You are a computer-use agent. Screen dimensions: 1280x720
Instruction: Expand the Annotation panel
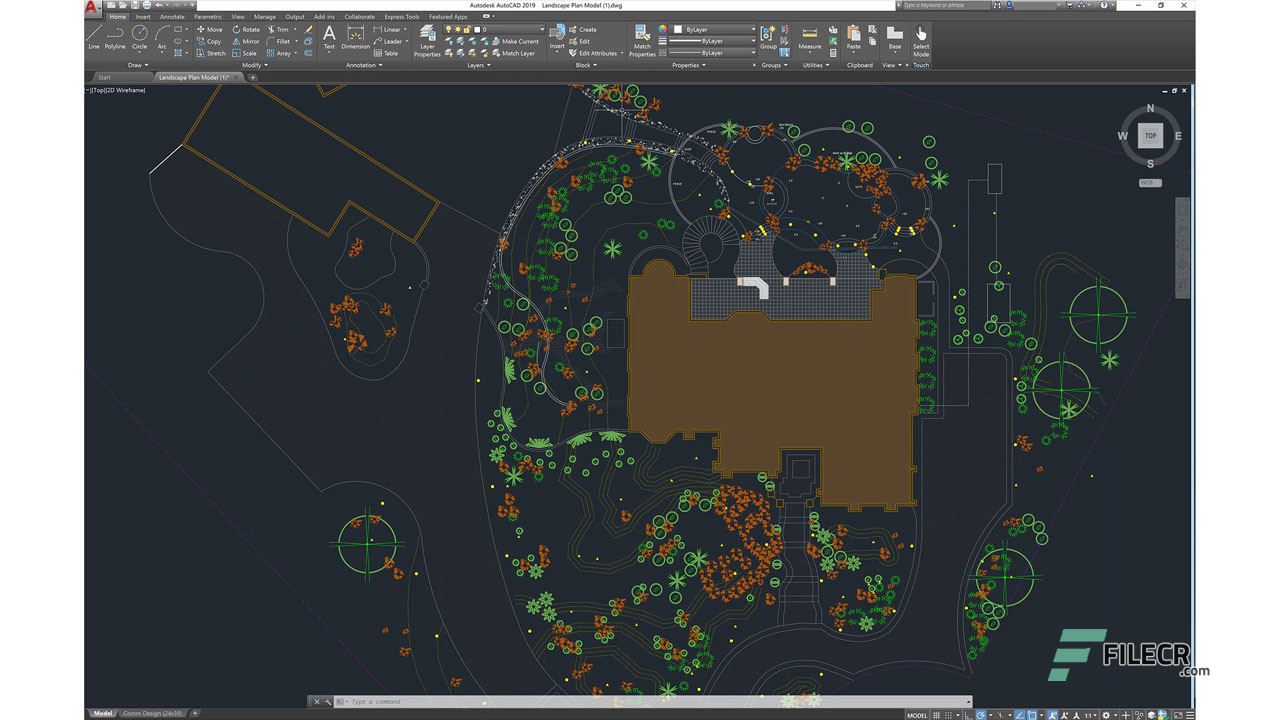(x=362, y=65)
